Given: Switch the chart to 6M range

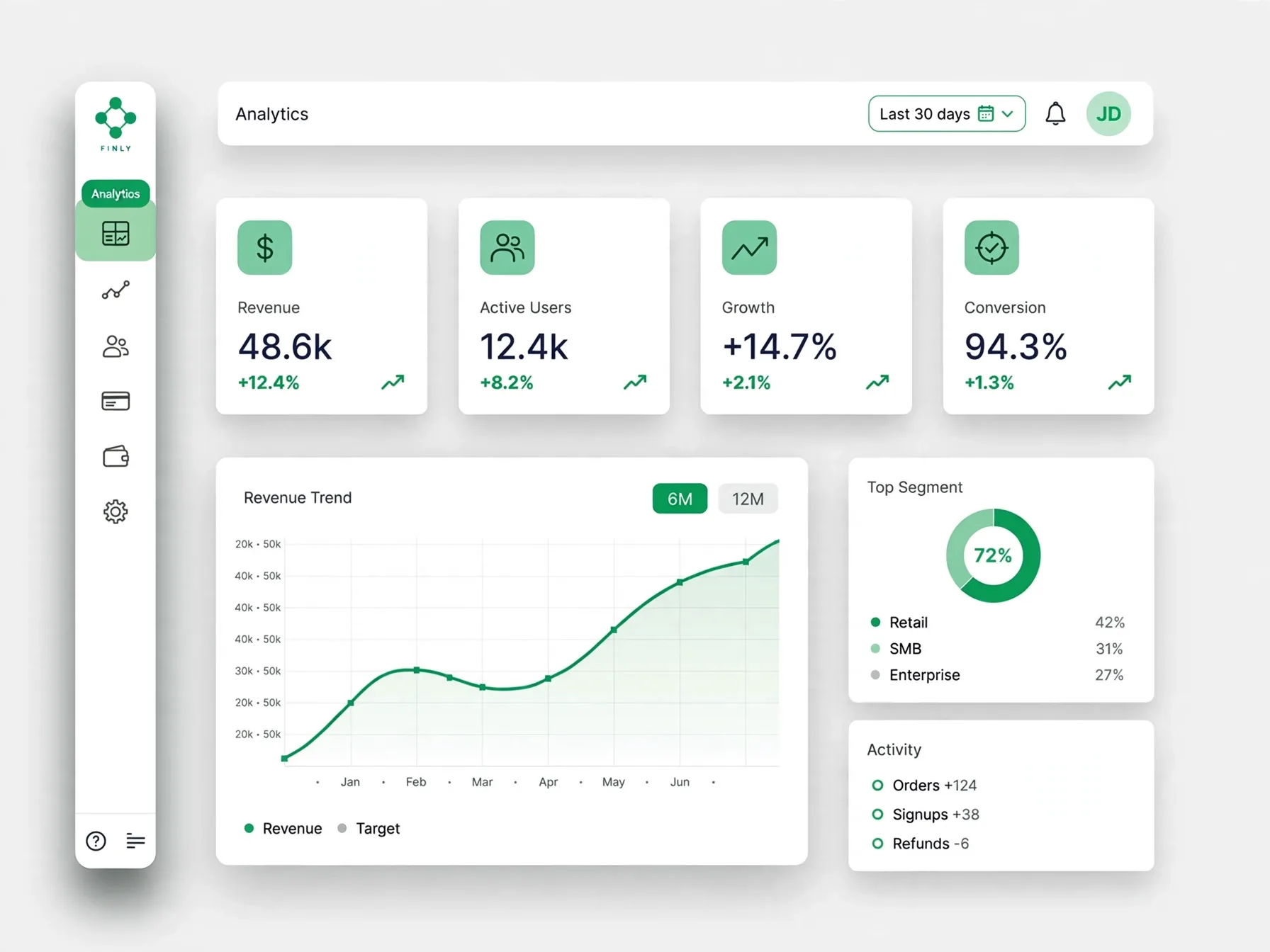Looking at the screenshot, I should coord(680,499).
